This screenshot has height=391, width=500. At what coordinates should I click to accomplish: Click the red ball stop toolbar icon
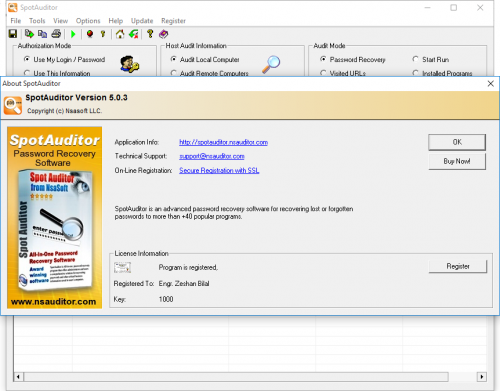click(90, 34)
